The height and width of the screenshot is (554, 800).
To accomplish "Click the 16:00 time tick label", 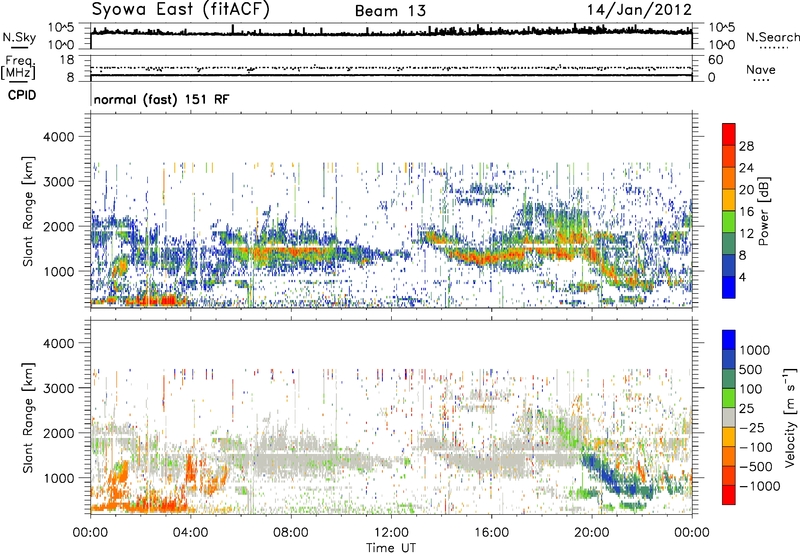I will point(491,533).
